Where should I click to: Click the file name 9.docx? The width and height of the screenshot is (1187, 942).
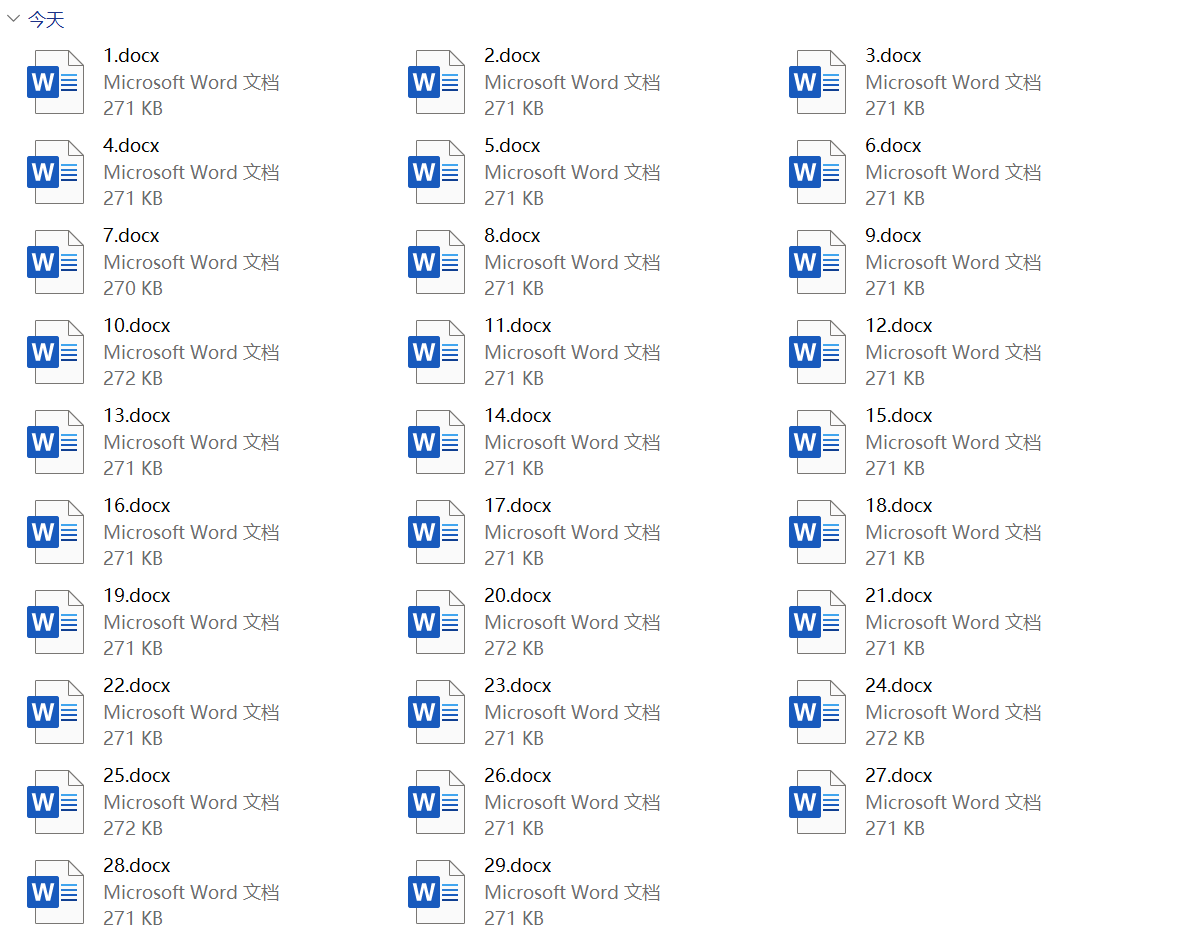893,236
